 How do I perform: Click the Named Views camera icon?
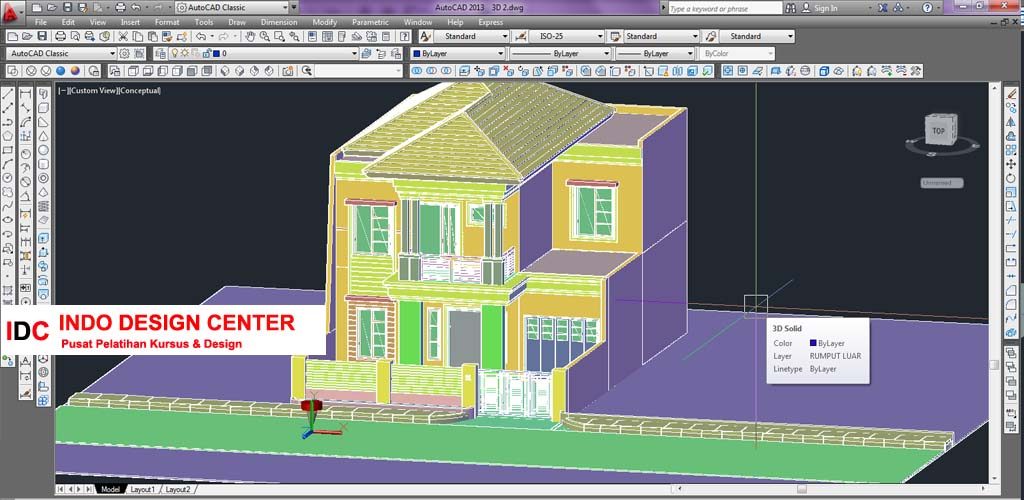pyautogui.click(x=287, y=70)
